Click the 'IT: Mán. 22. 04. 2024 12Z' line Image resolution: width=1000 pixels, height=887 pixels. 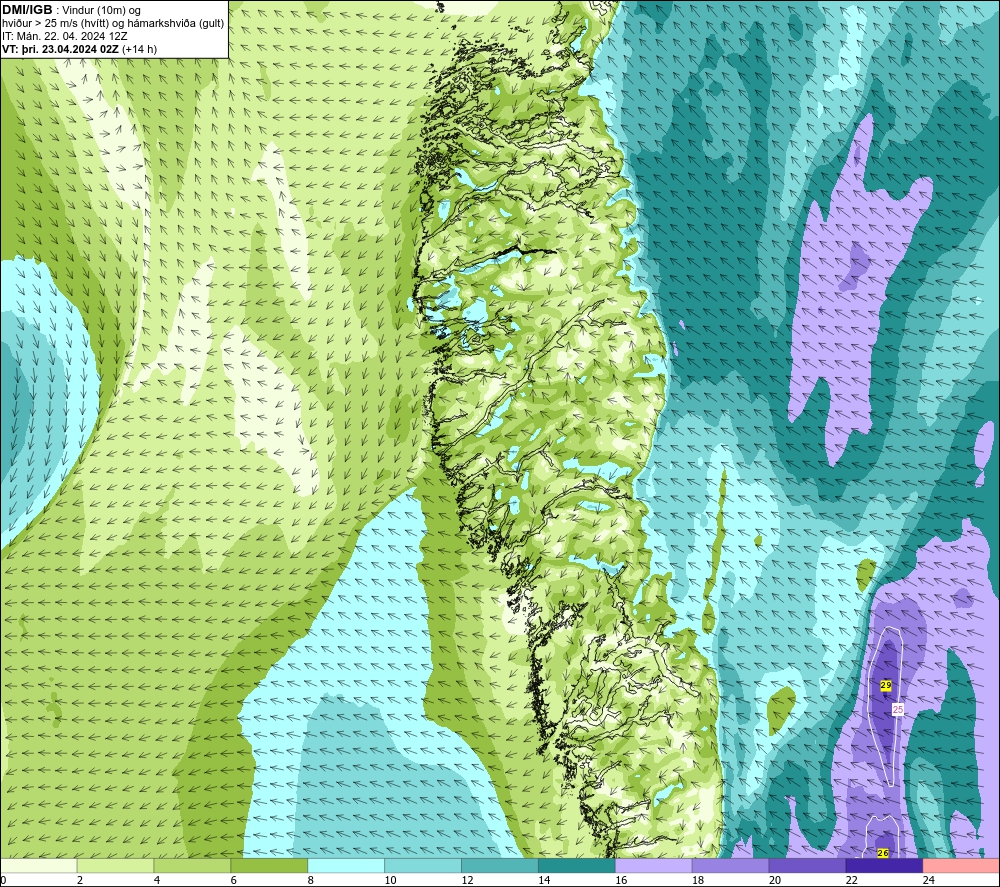pyautogui.click(x=64, y=36)
